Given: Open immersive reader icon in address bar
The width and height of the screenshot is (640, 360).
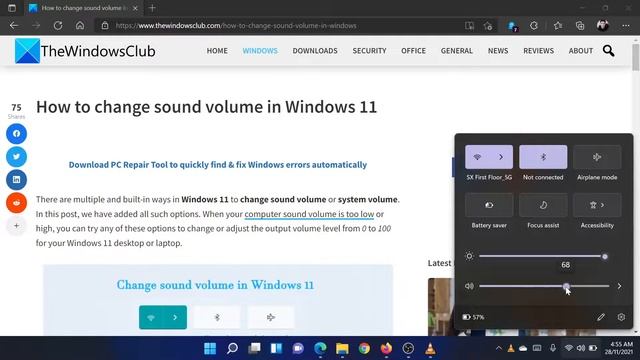Looking at the screenshot, I should point(469,26).
